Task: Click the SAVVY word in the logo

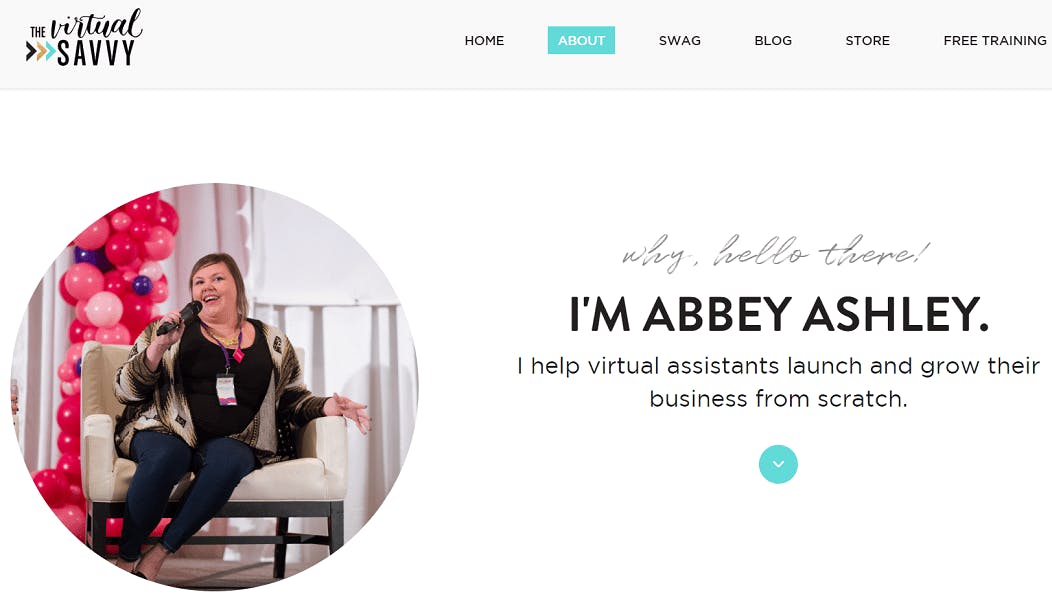Action: [96, 52]
